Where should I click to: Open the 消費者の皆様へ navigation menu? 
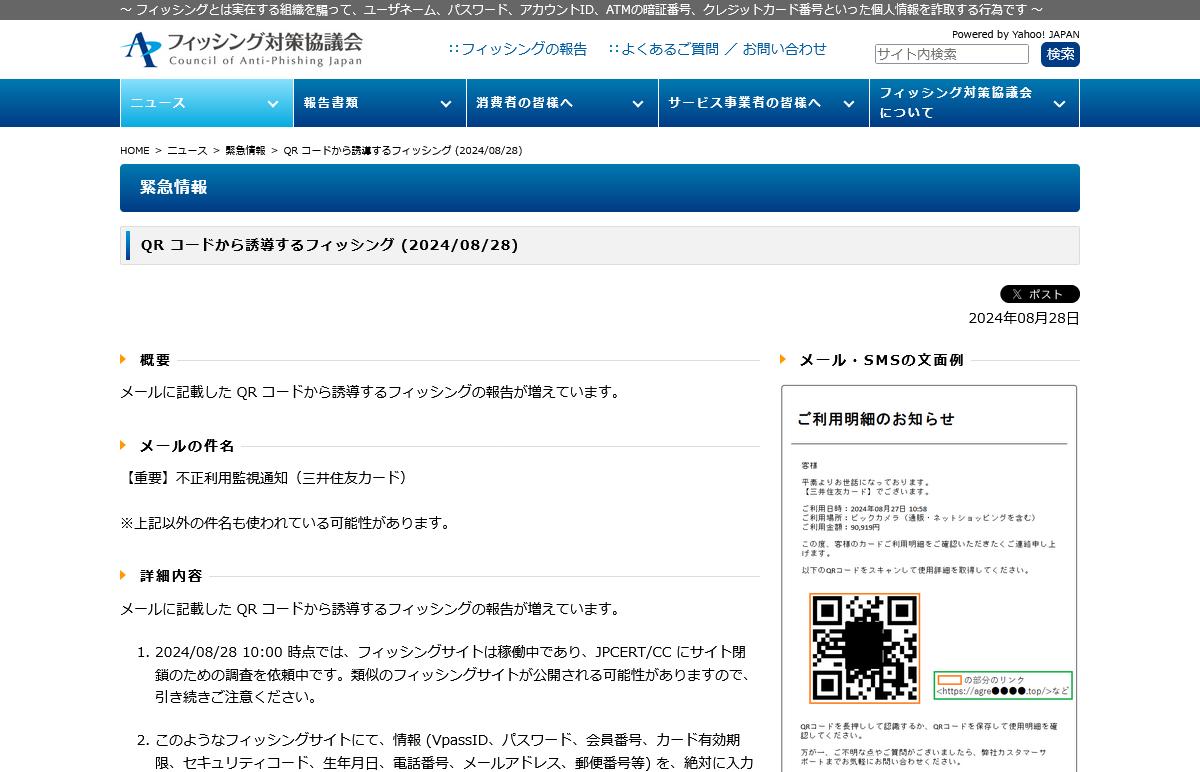pos(562,103)
